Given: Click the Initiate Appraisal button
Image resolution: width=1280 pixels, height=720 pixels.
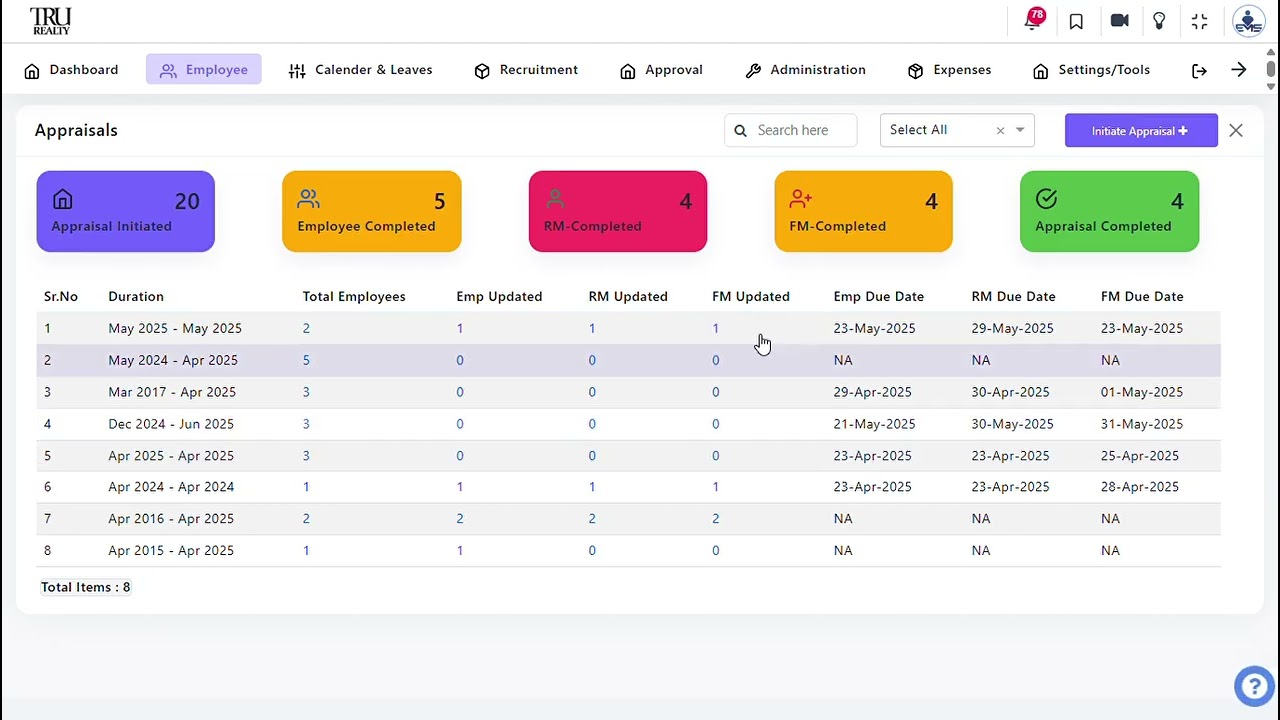Looking at the screenshot, I should 1141,131.
